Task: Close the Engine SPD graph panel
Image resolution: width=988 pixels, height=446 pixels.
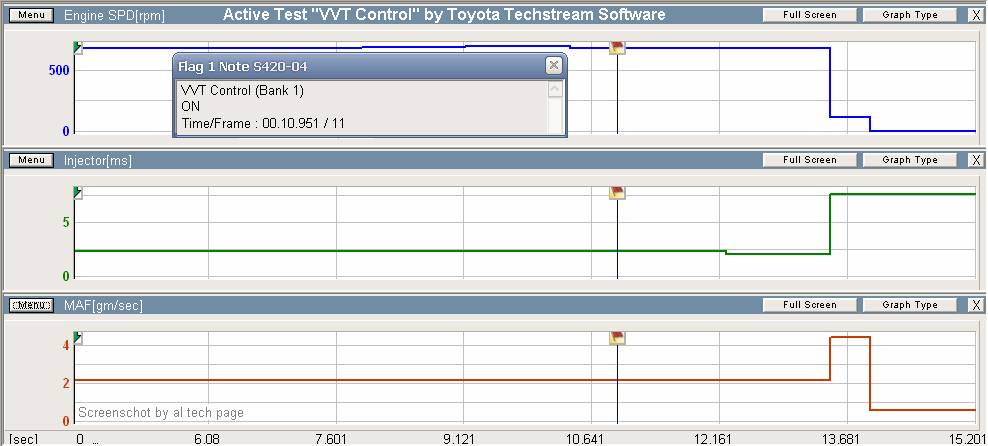Action: coord(976,15)
